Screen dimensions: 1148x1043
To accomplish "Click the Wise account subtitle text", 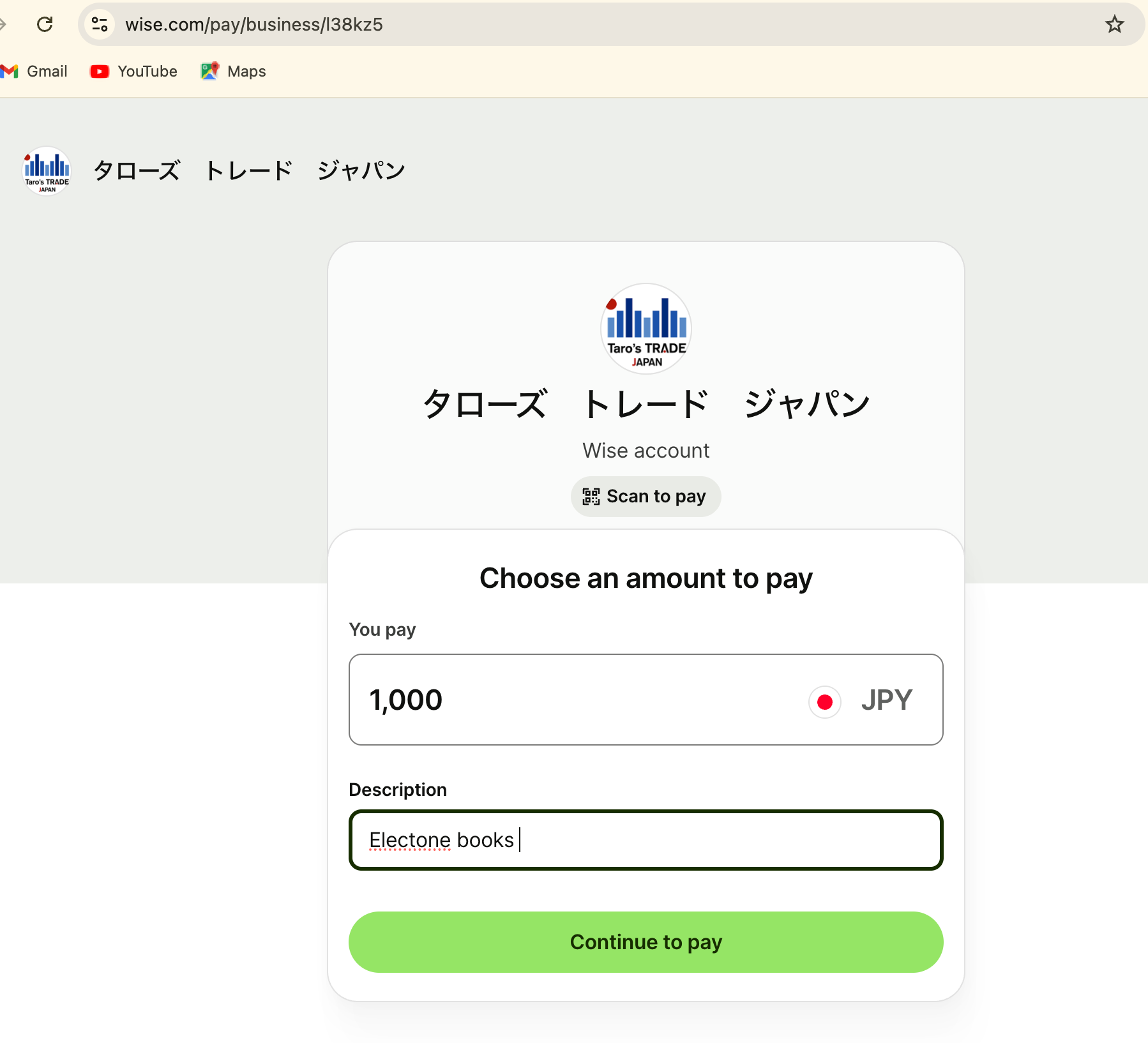I will point(646,451).
